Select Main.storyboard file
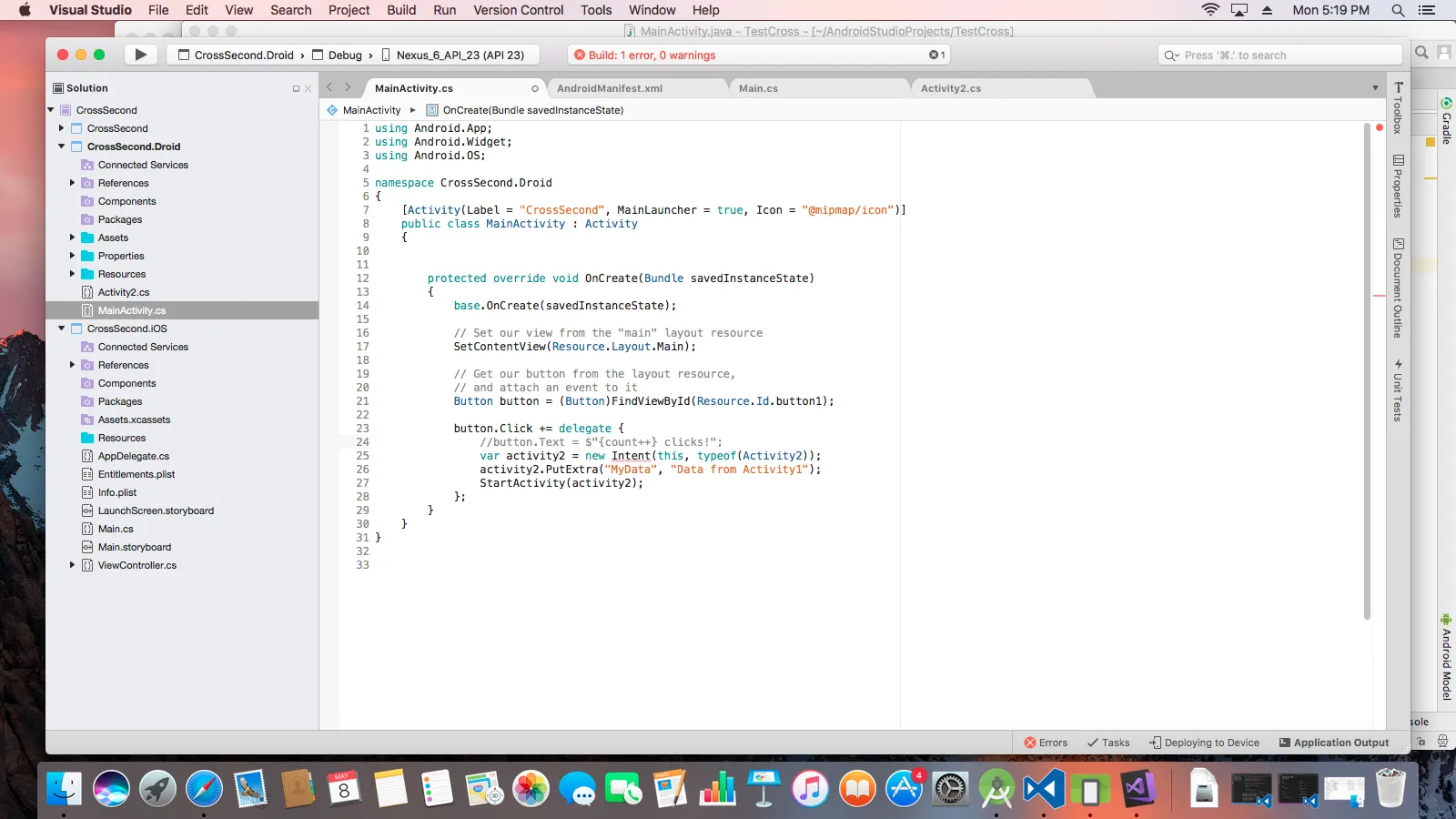1456x819 pixels. (135, 547)
